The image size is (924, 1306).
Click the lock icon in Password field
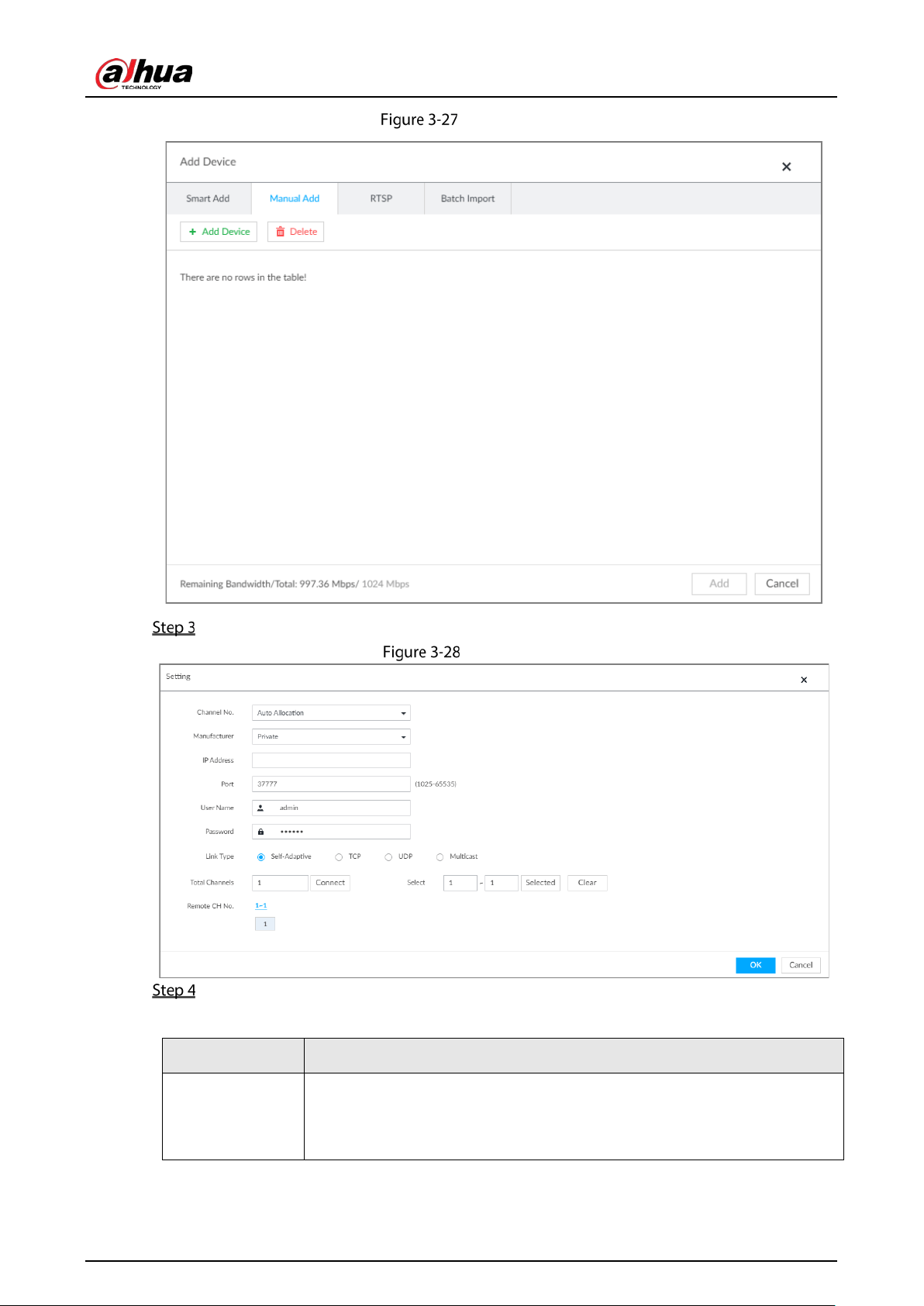[x=260, y=832]
